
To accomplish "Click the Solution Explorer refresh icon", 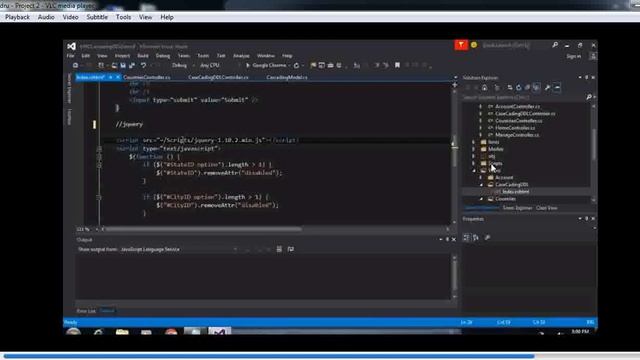I will 518,87.
